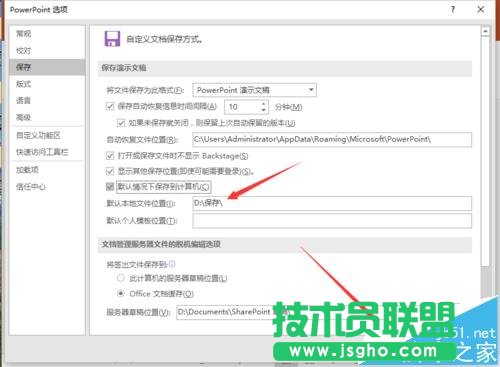The height and width of the screenshot is (367, 500).
Task: Open the save file format dropdown
Action: [x=254, y=90]
